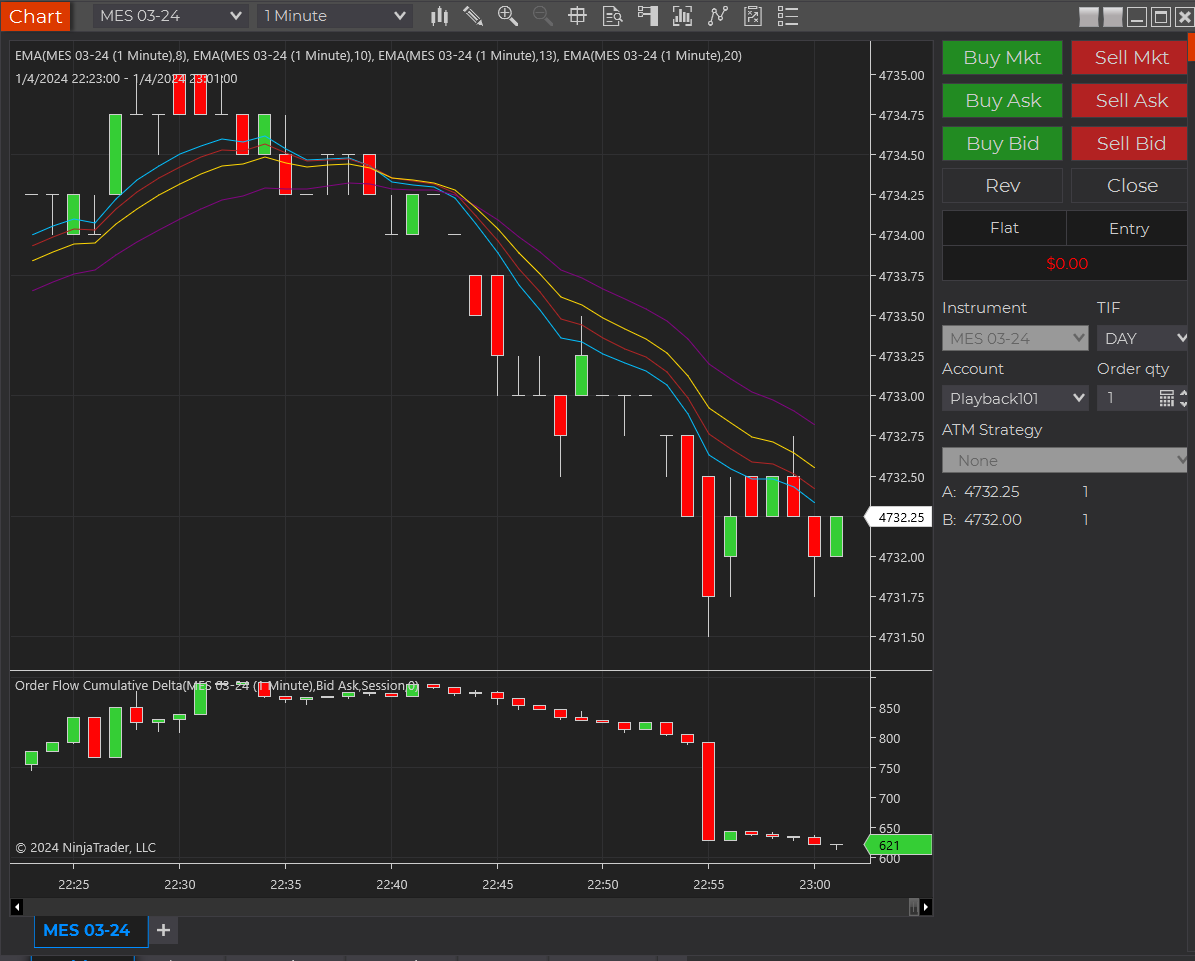Click the Entry position cell
The image size is (1195, 961).
(x=1128, y=229)
